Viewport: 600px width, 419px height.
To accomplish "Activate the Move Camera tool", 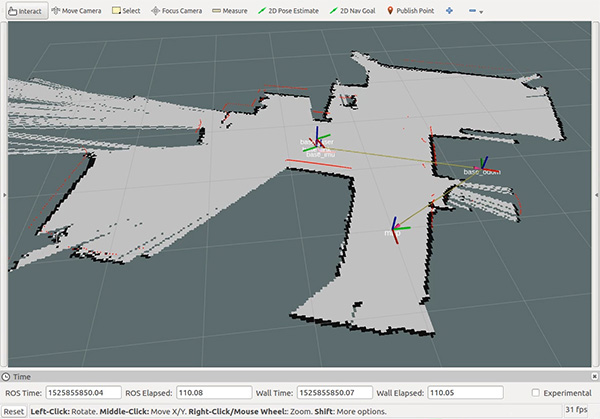I will (75, 11).
